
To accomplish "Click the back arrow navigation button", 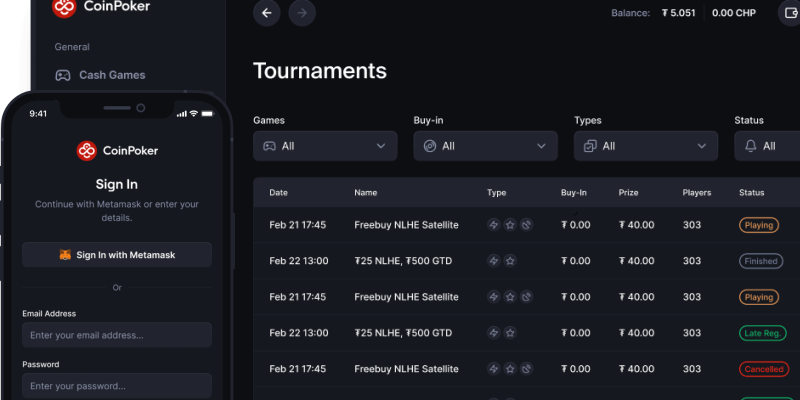I will coord(266,13).
